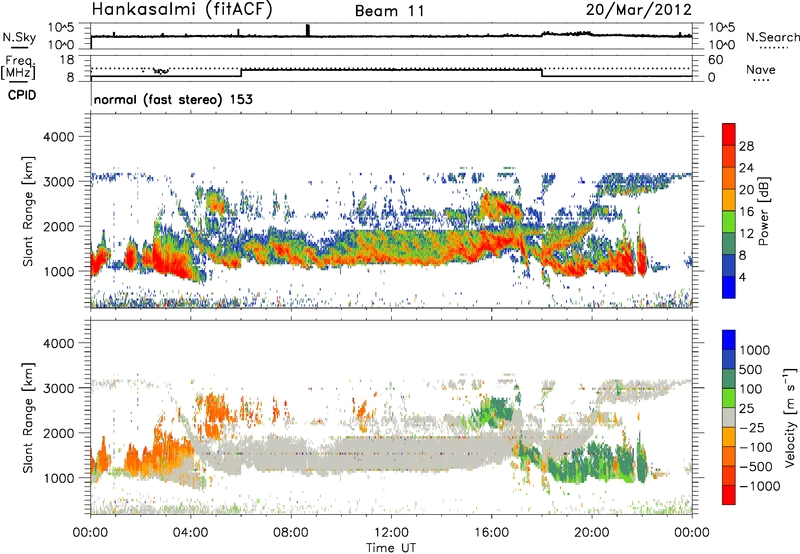Click the frequency step-up at 06:00
The image size is (800, 554).
(x=241, y=73)
